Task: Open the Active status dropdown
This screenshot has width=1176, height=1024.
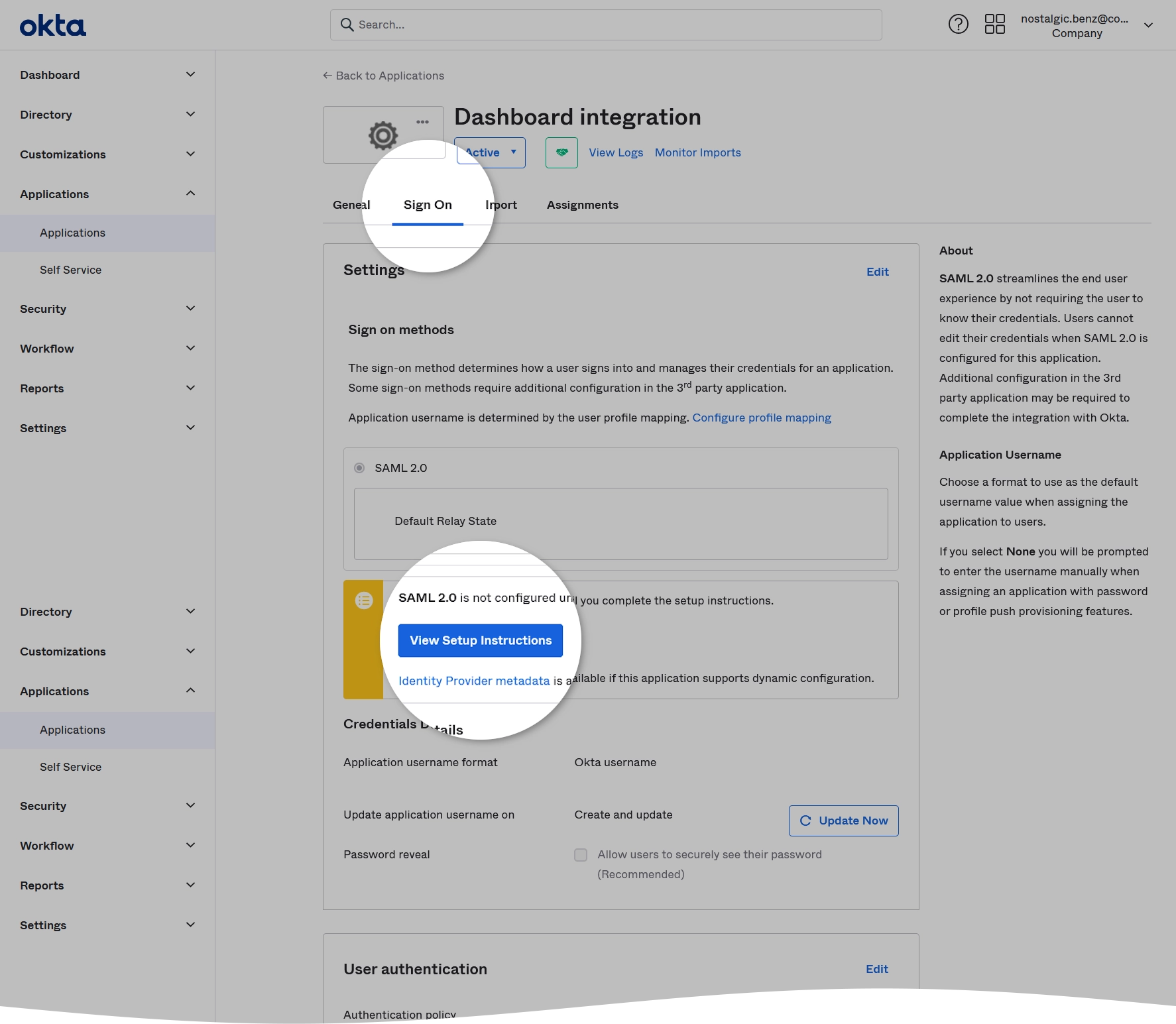Action: click(491, 152)
